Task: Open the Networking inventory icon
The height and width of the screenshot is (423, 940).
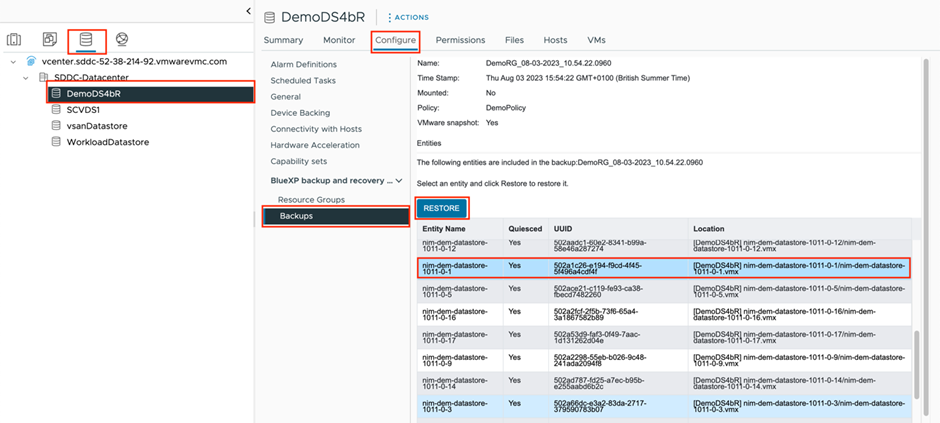Action: point(121,40)
